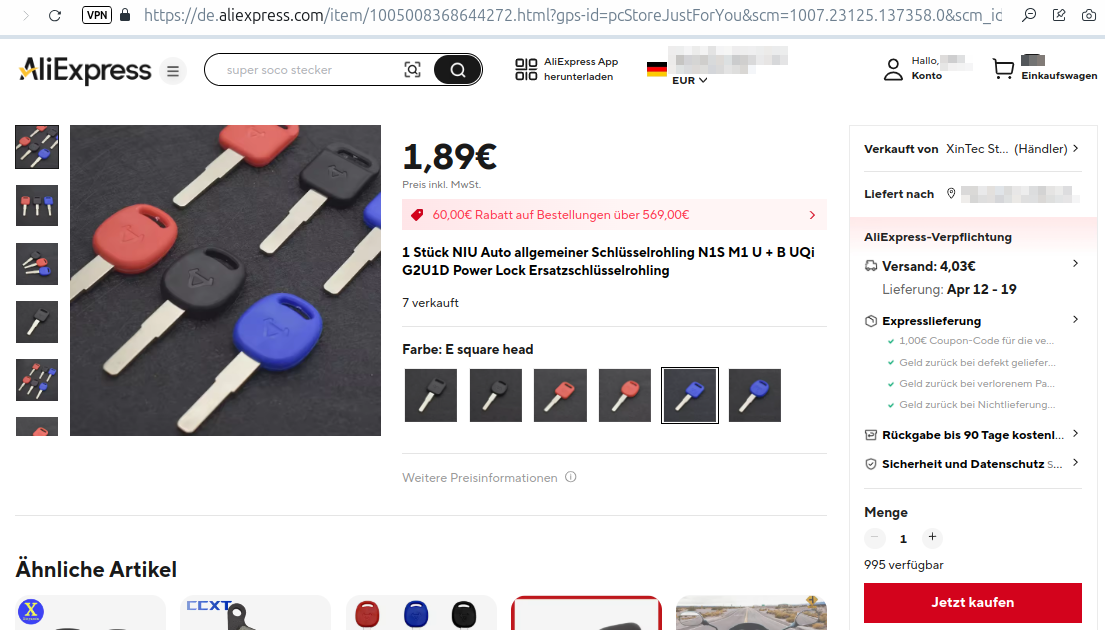Select the third red key color variant

pos(560,395)
